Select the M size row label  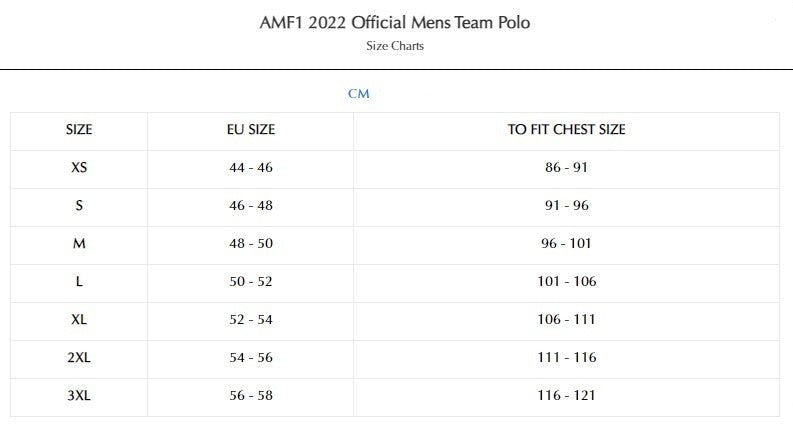click(x=79, y=244)
